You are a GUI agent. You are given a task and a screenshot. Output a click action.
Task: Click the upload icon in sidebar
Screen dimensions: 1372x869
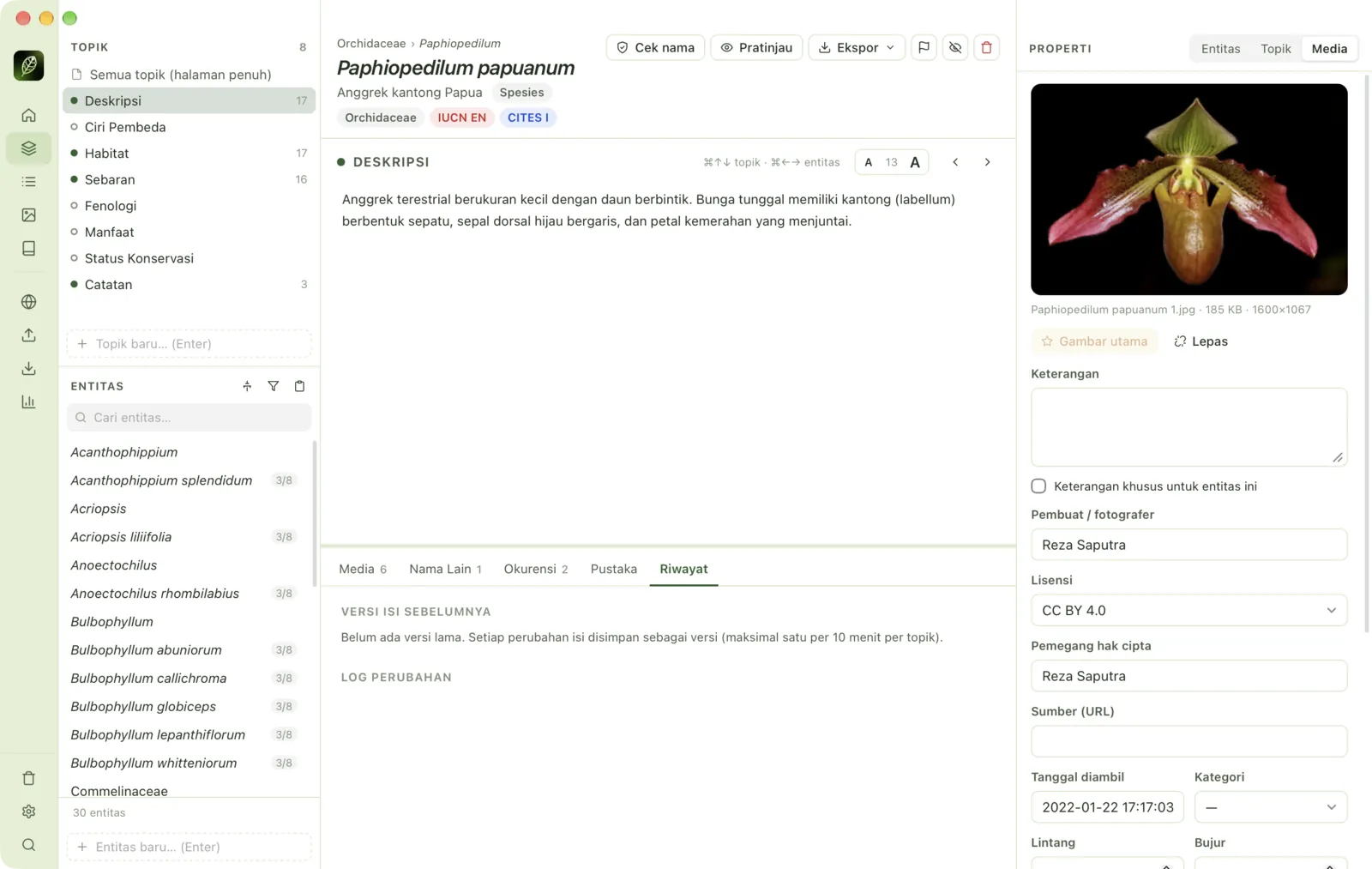click(28, 335)
